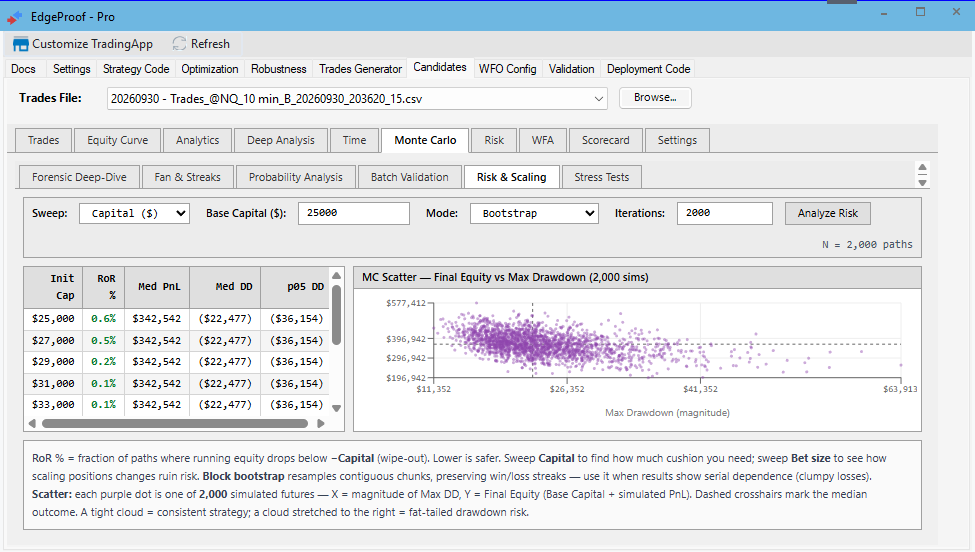
Task: Switch to the Deep Analysis tab
Action: click(281, 140)
